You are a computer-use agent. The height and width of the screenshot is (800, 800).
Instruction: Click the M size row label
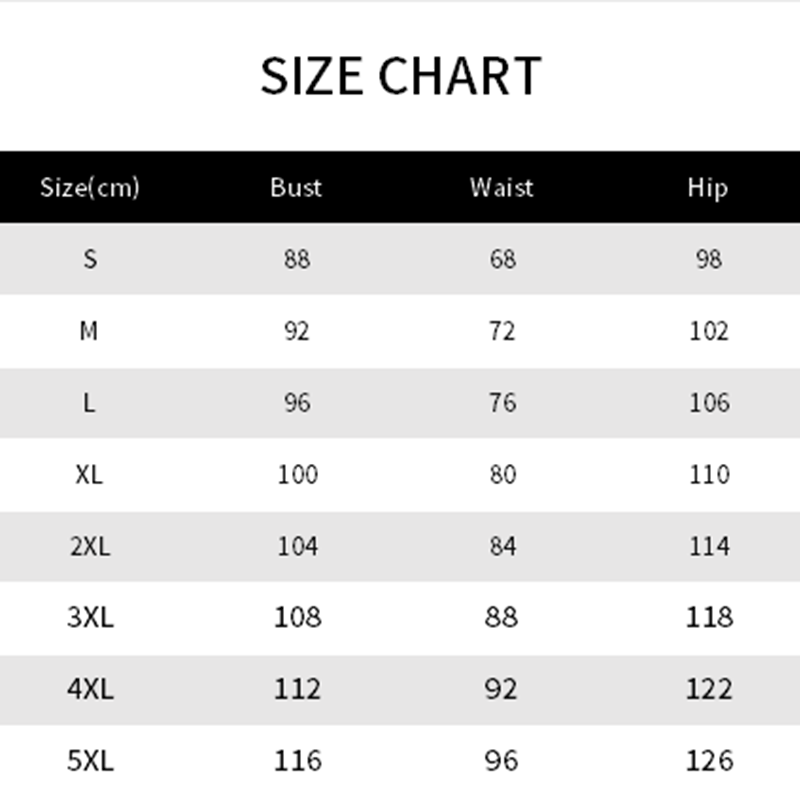89,331
